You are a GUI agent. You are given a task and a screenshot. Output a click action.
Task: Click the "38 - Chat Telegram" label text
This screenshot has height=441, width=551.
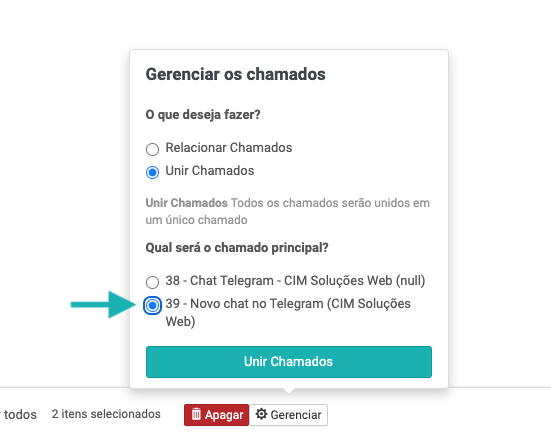(x=295, y=281)
